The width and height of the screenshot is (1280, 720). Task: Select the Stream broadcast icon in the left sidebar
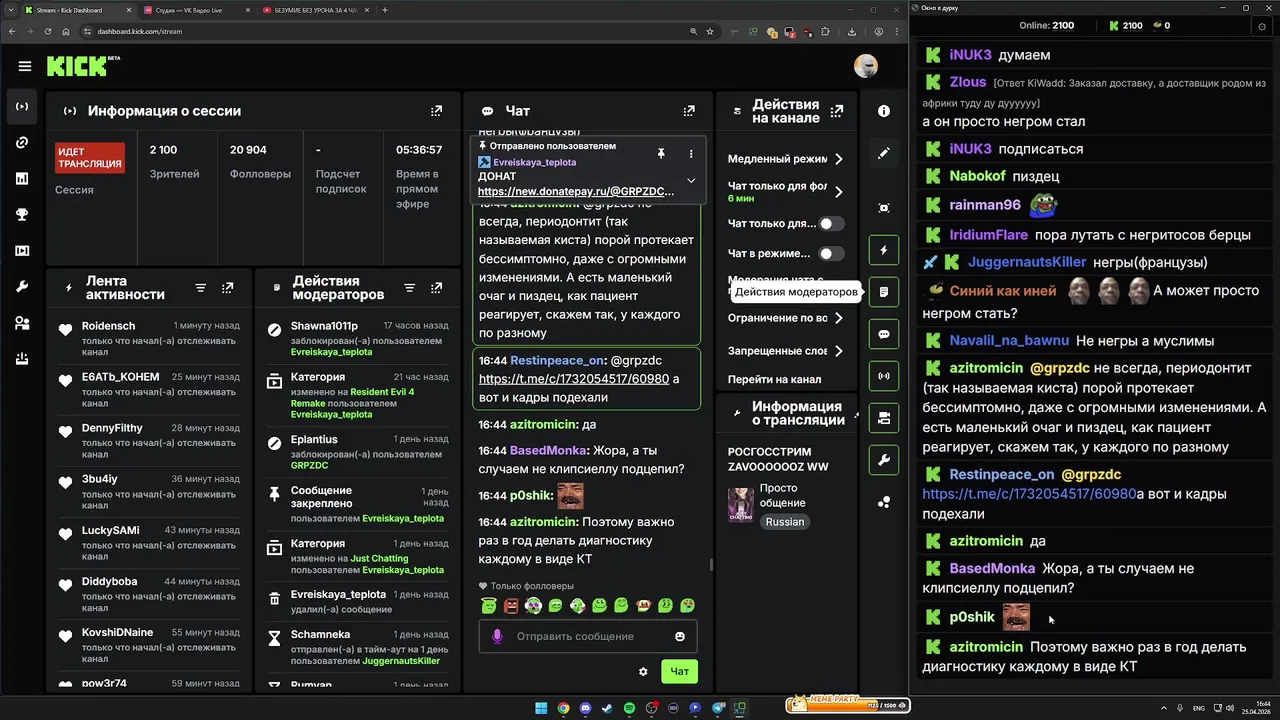[x=22, y=106]
